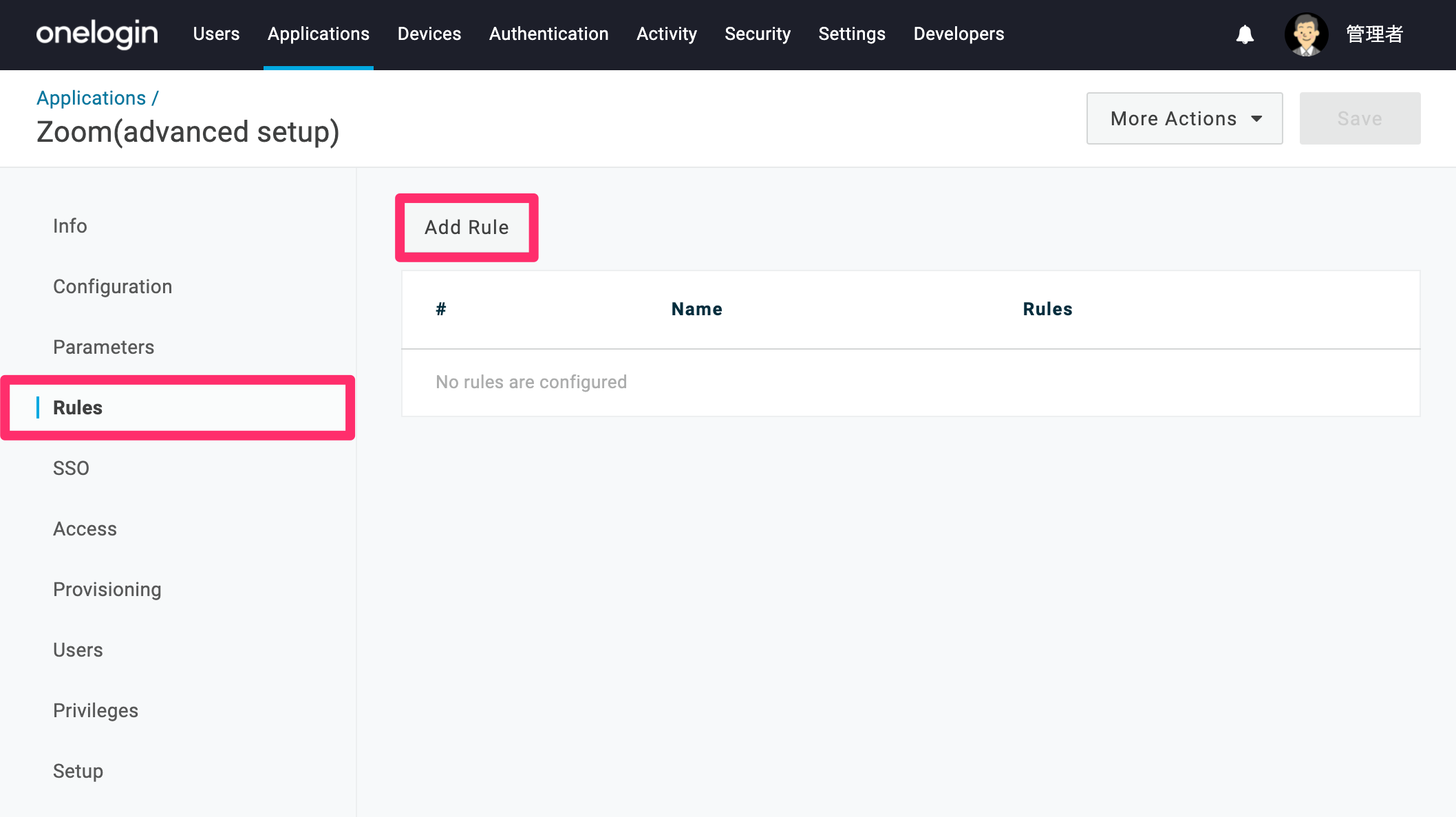This screenshot has height=817, width=1456.
Task: Switch to the Configuration tab
Action: (113, 286)
